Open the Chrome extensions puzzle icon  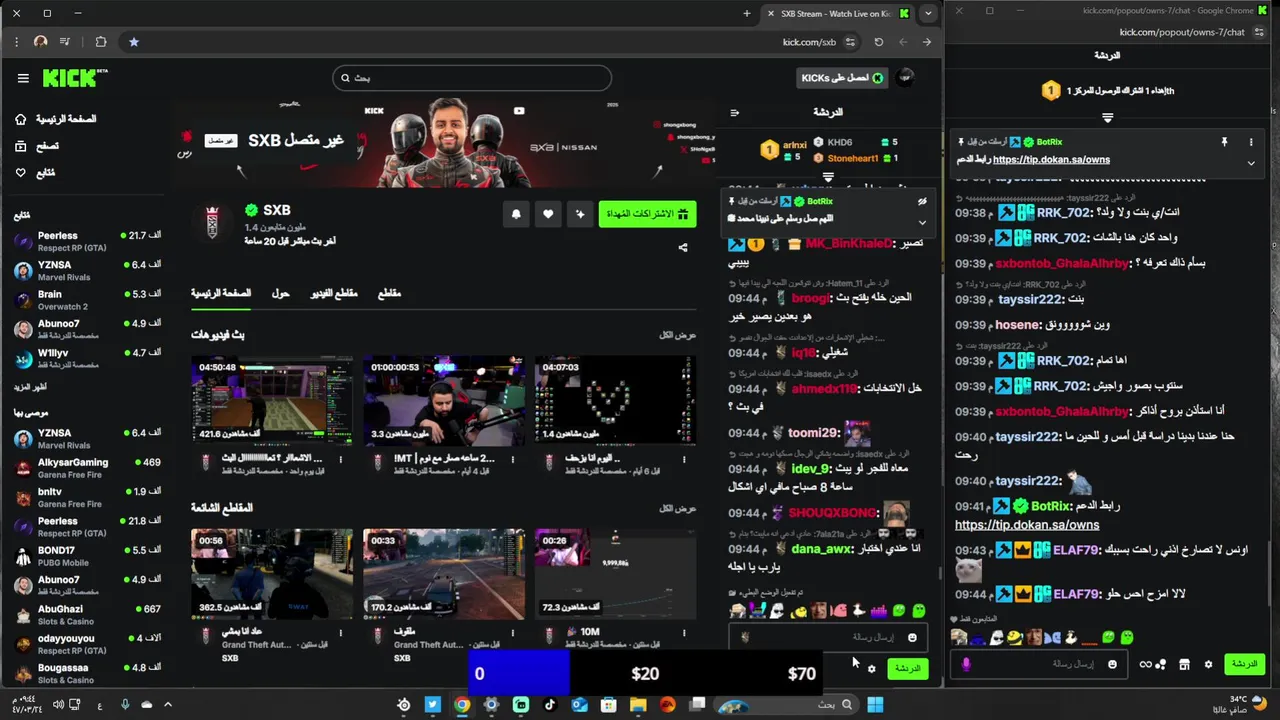(x=101, y=42)
